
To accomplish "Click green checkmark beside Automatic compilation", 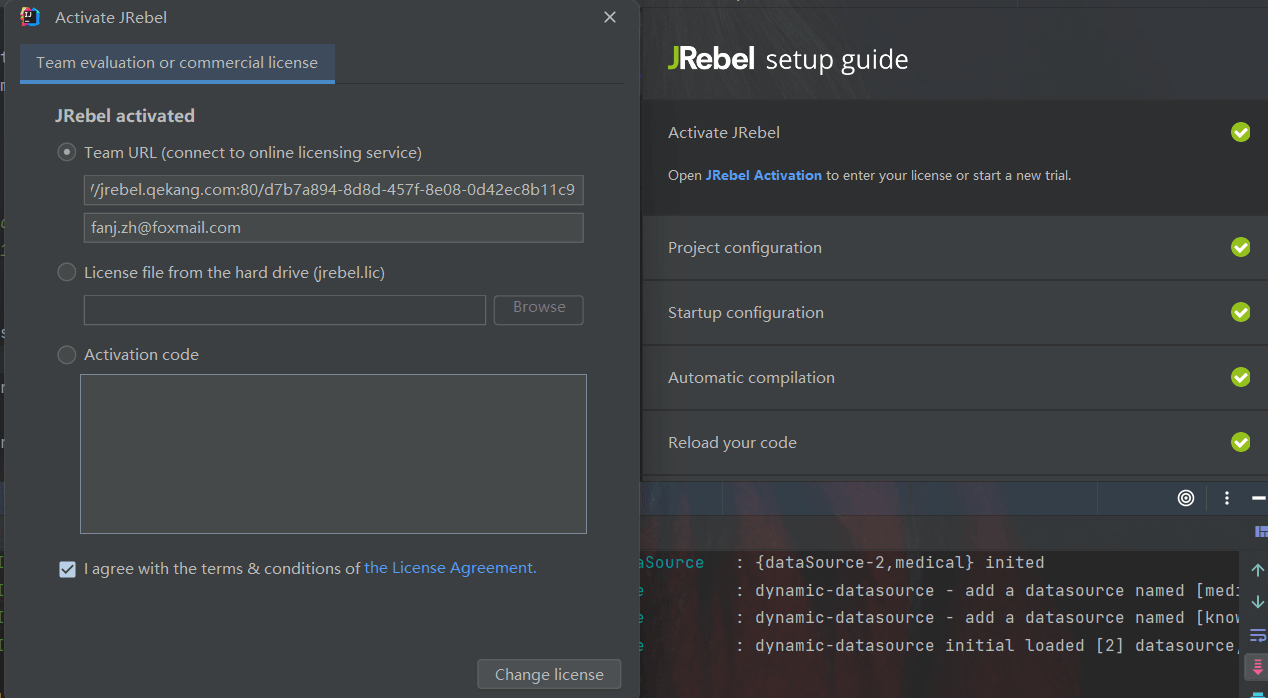I will (x=1240, y=377).
